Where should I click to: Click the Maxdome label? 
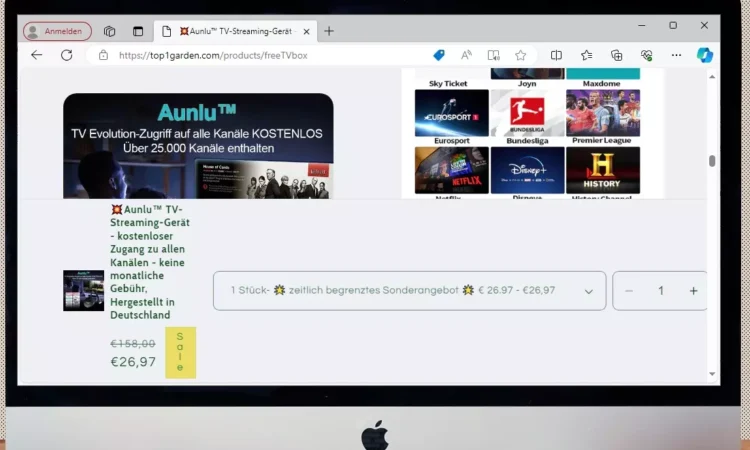(601, 84)
